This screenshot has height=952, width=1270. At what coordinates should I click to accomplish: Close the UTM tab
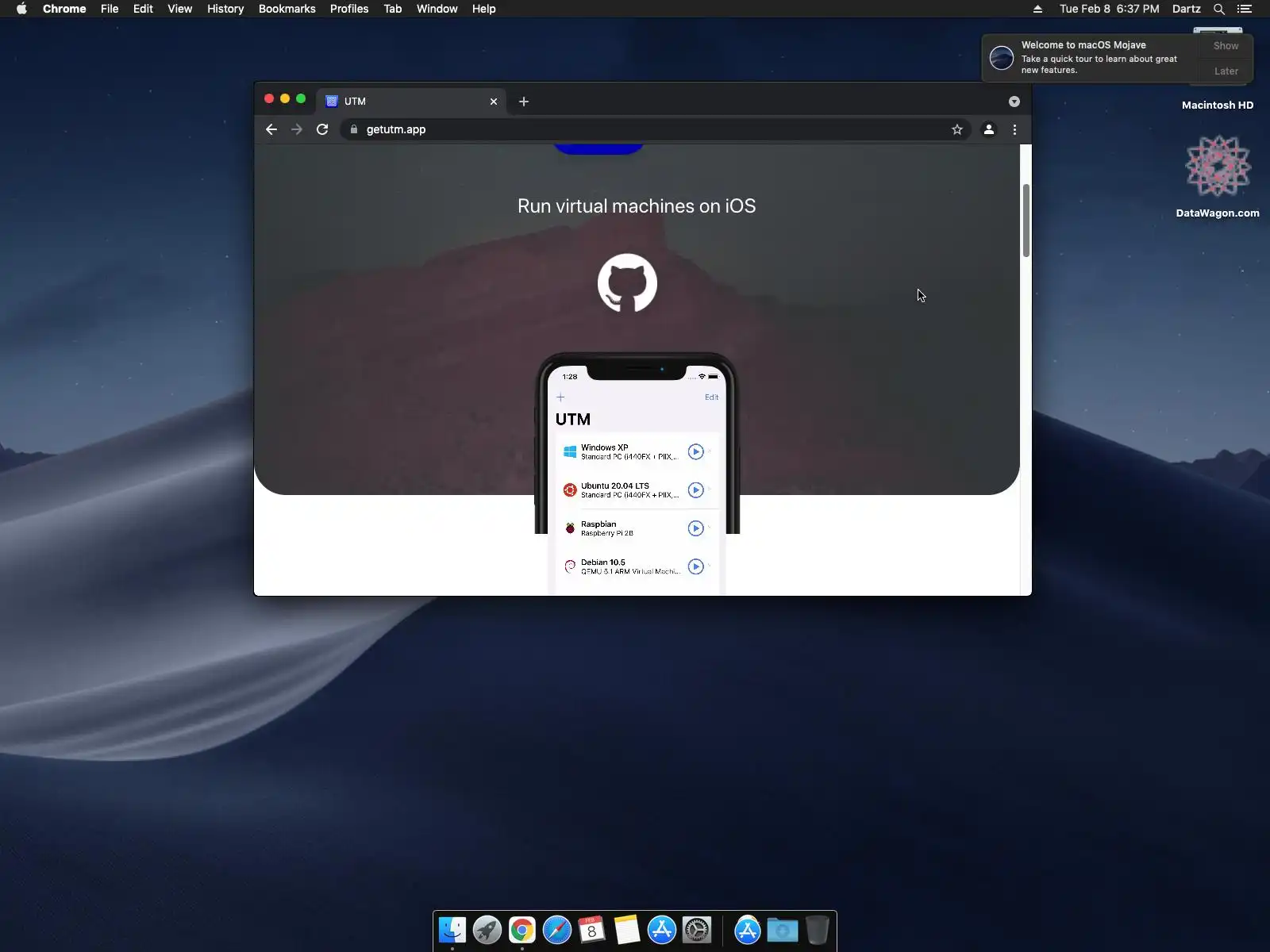tap(494, 102)
